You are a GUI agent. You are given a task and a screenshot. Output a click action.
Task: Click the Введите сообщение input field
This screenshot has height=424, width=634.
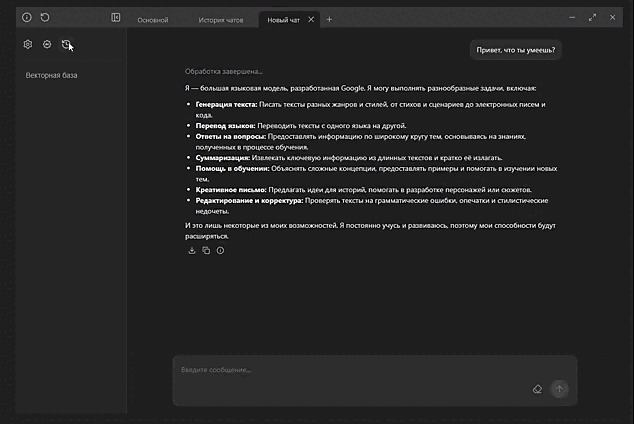375,380
